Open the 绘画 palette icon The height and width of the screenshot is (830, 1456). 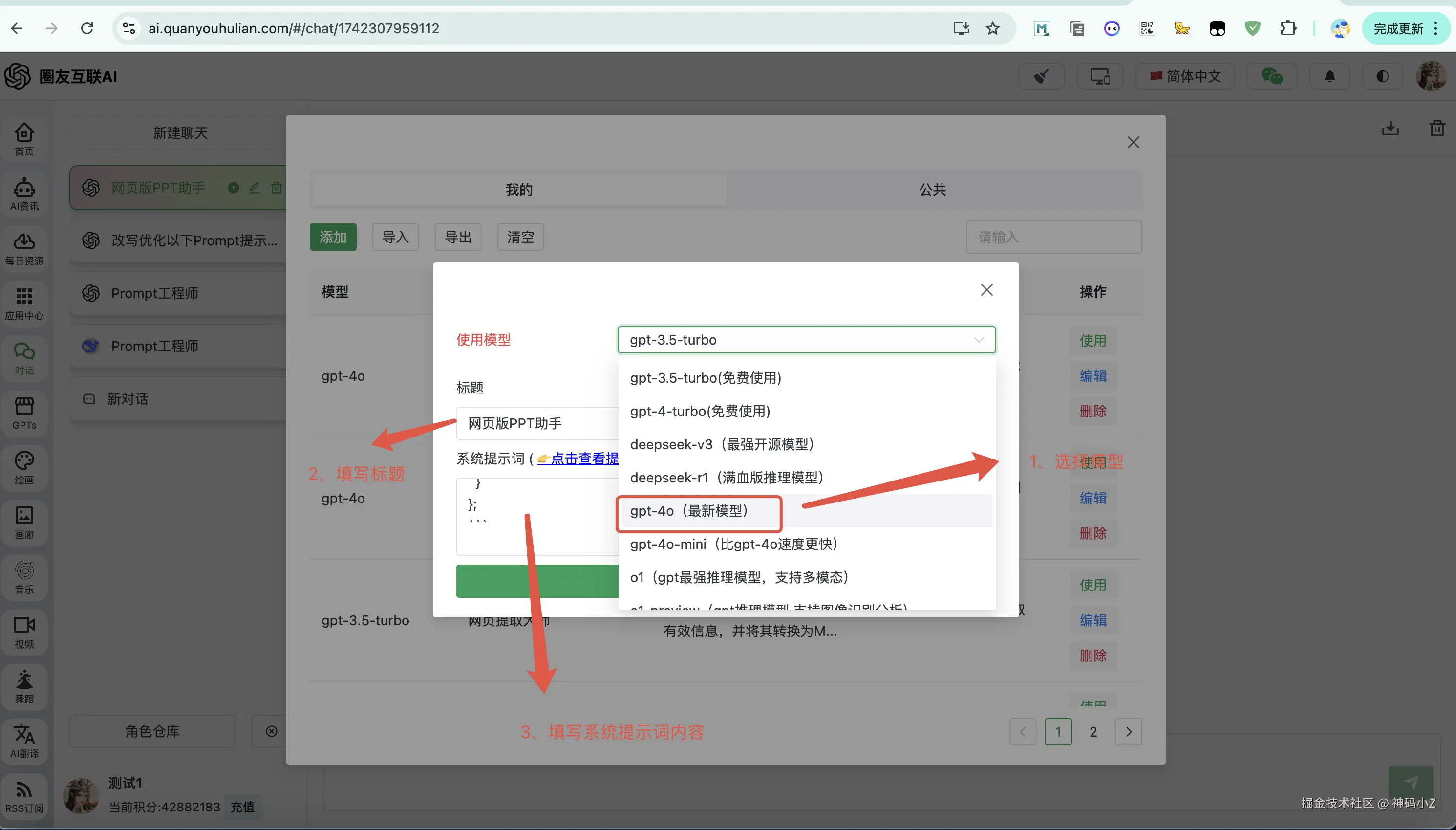24,467
